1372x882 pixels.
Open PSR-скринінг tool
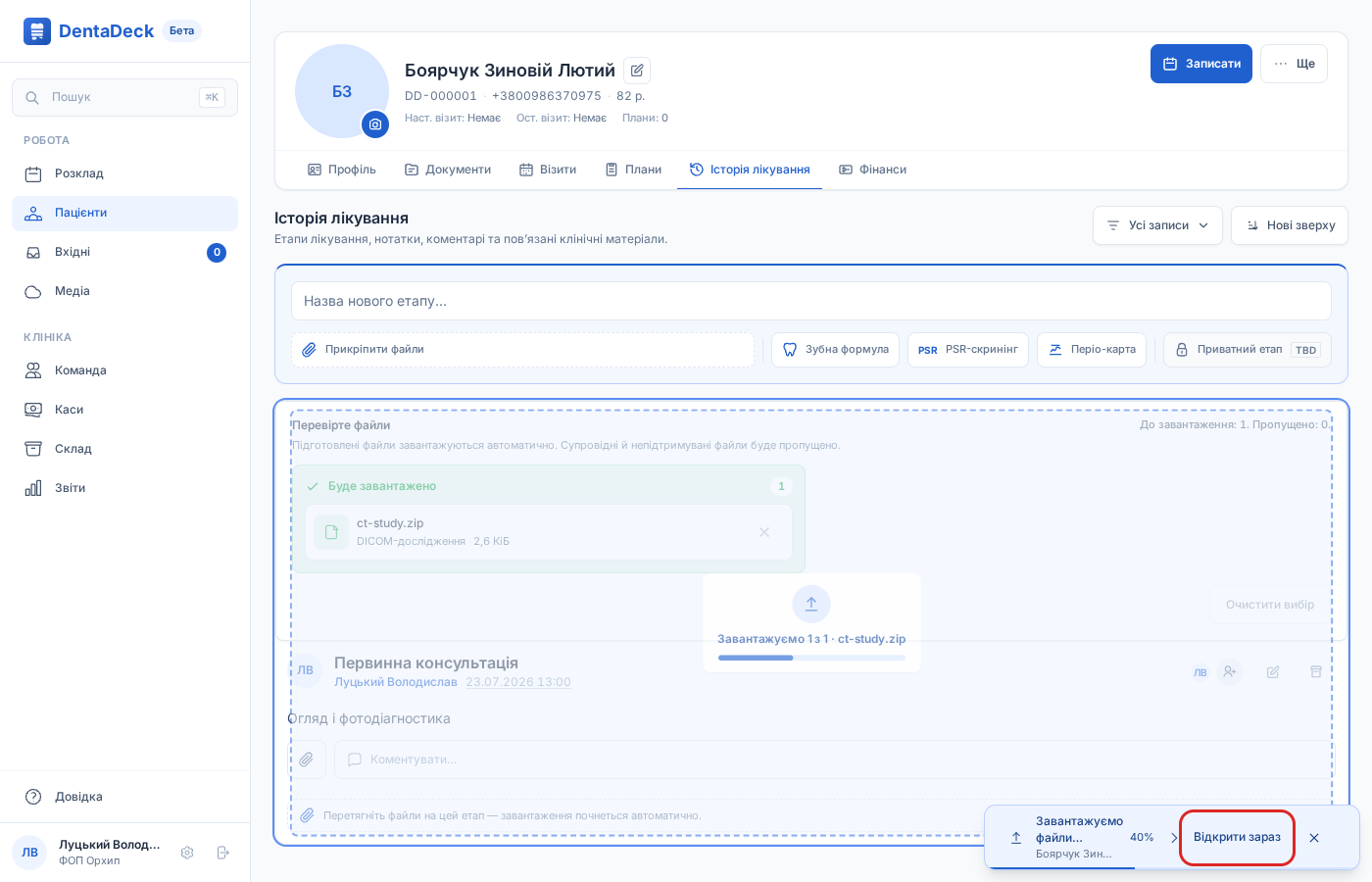968,350
